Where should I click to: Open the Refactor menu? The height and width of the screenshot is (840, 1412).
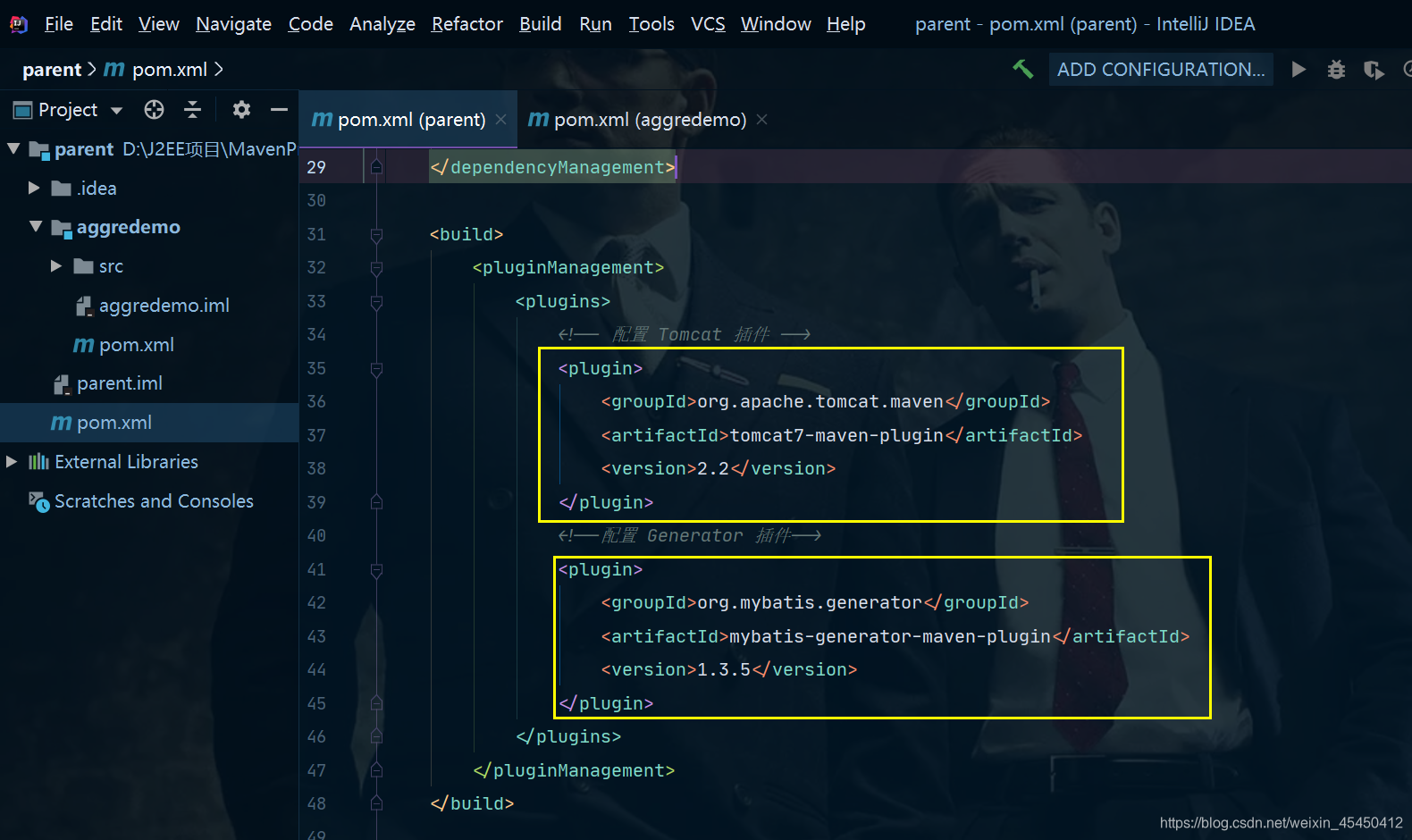467,24
